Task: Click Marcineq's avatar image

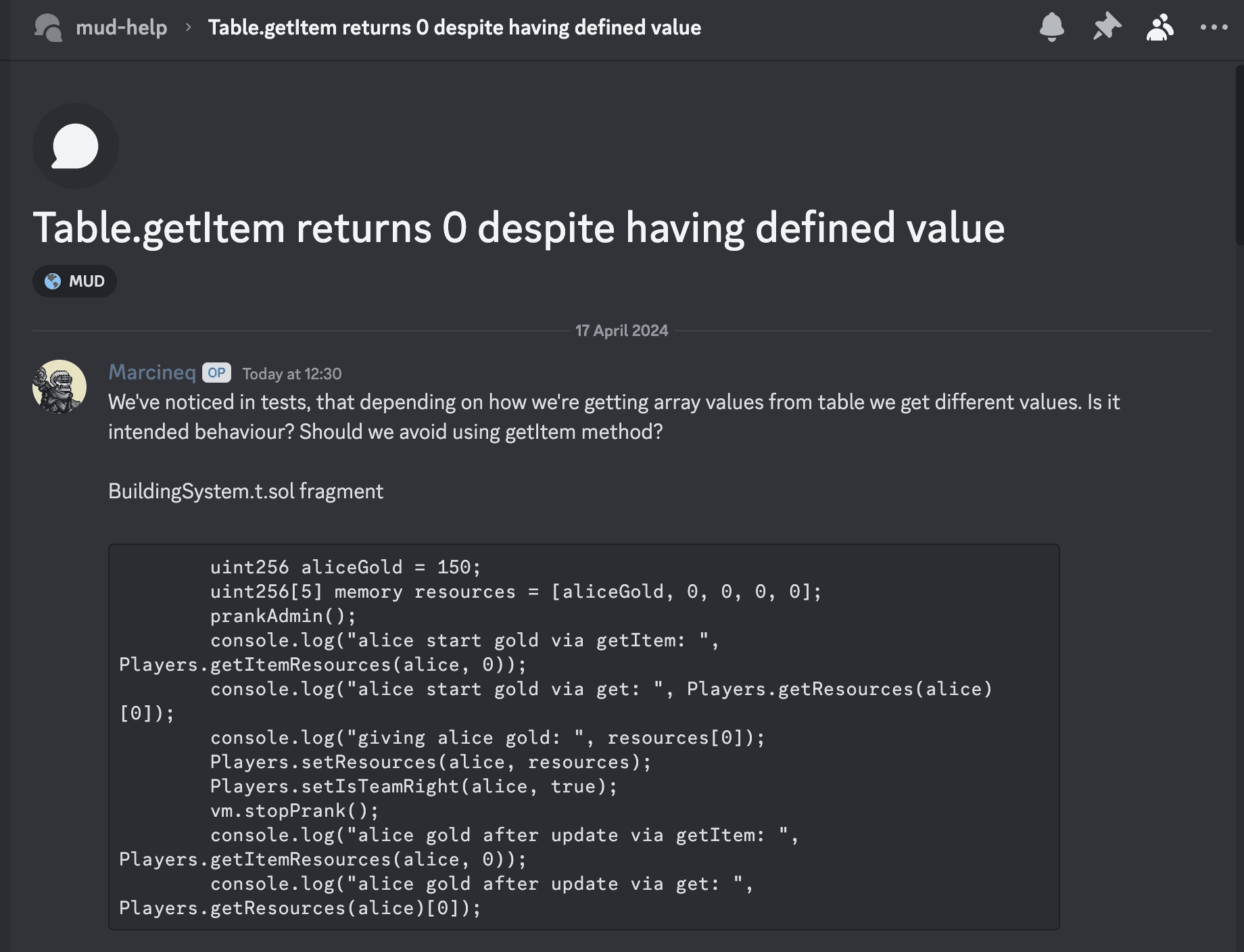Action: point(59,387)
